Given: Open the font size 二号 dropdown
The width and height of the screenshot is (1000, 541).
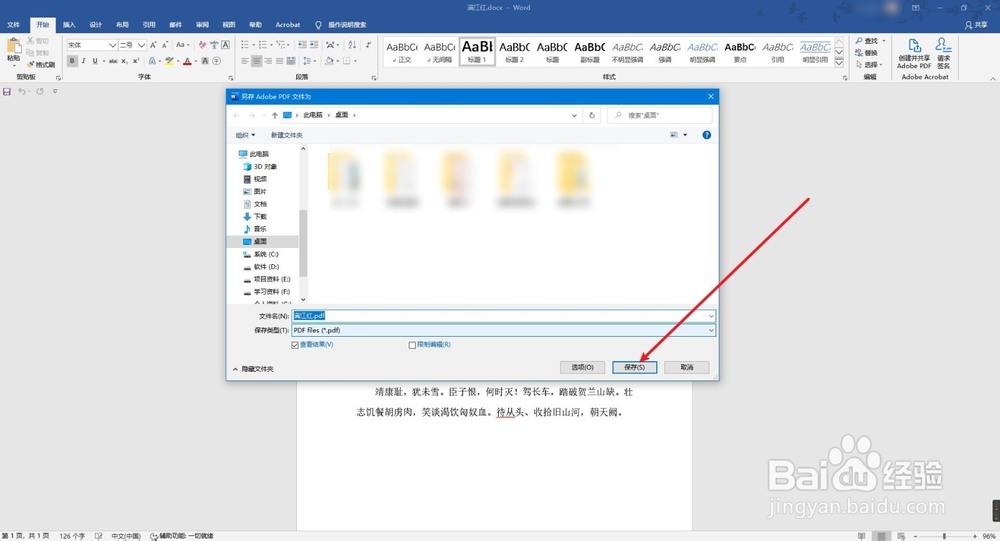Looking at the screenshot, I should click(142, 45).
